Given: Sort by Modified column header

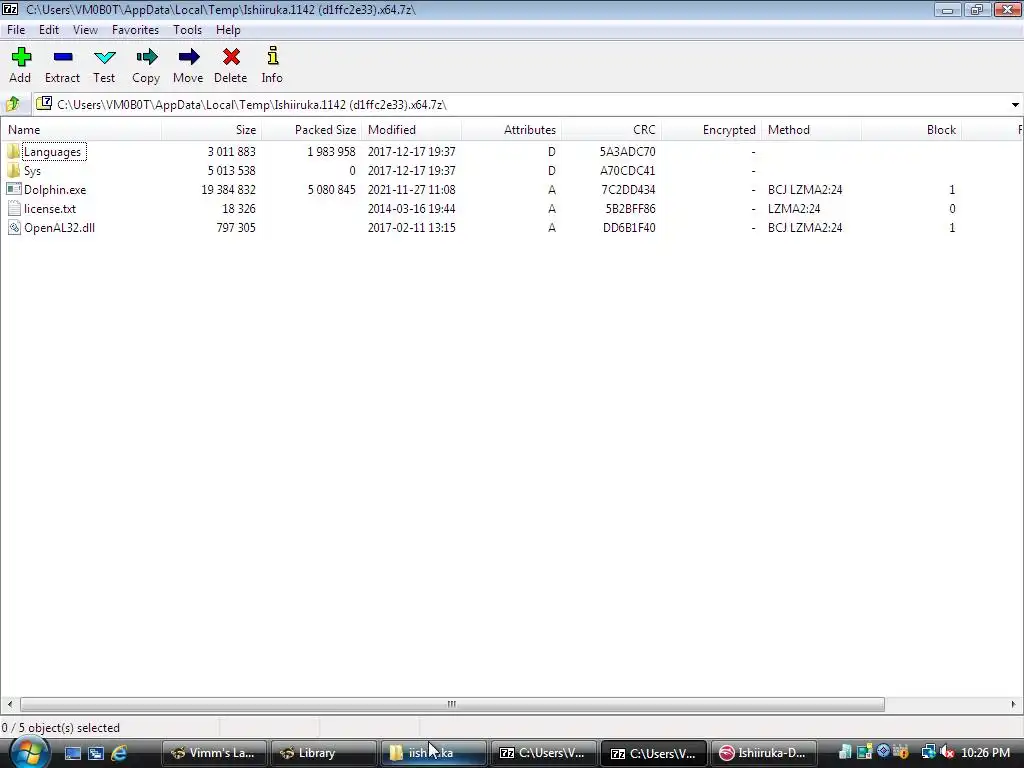Looking at the screenshot, I should 411,129.
